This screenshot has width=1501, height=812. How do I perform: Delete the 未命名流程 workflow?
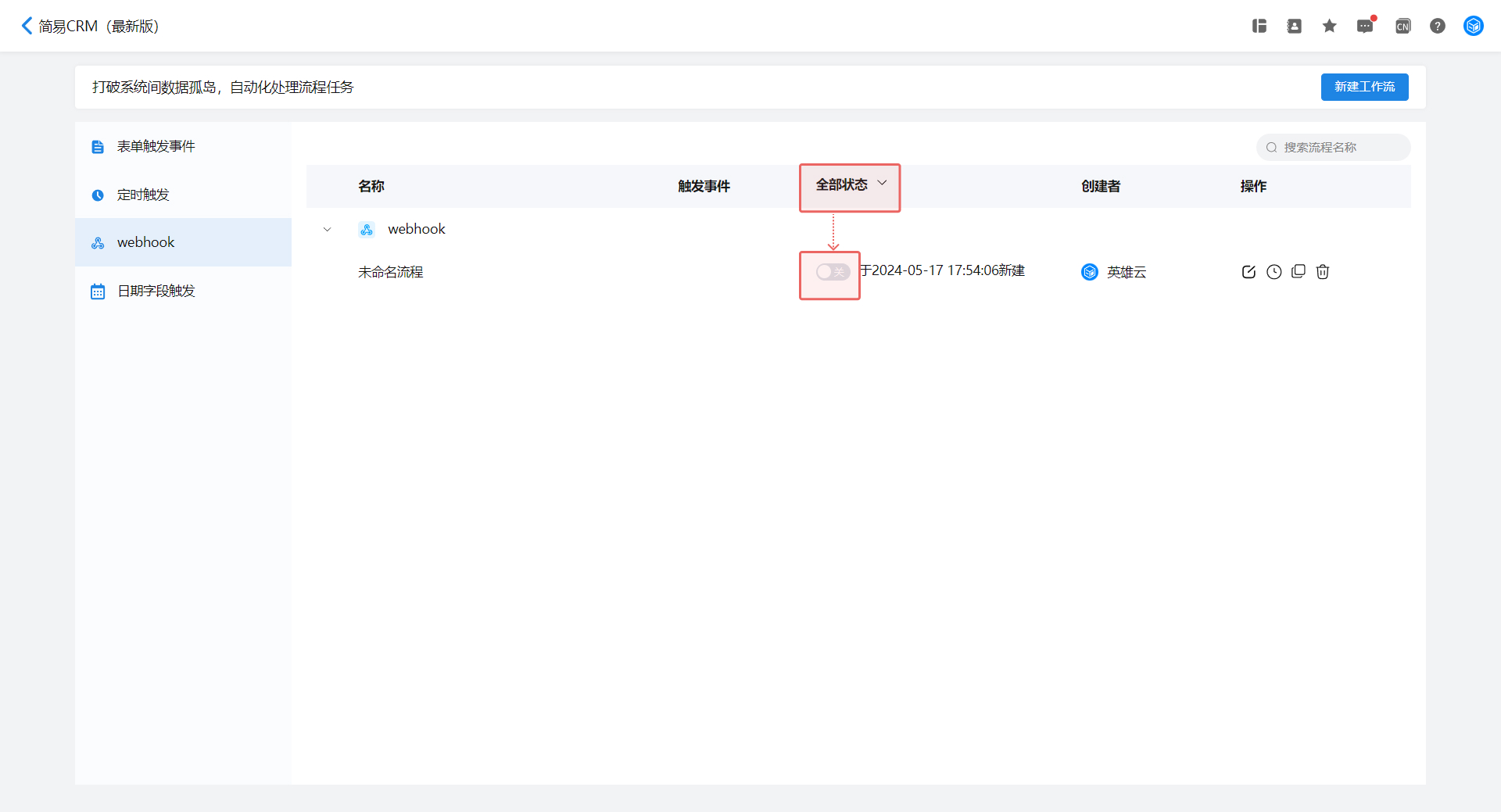(1323, 272)
